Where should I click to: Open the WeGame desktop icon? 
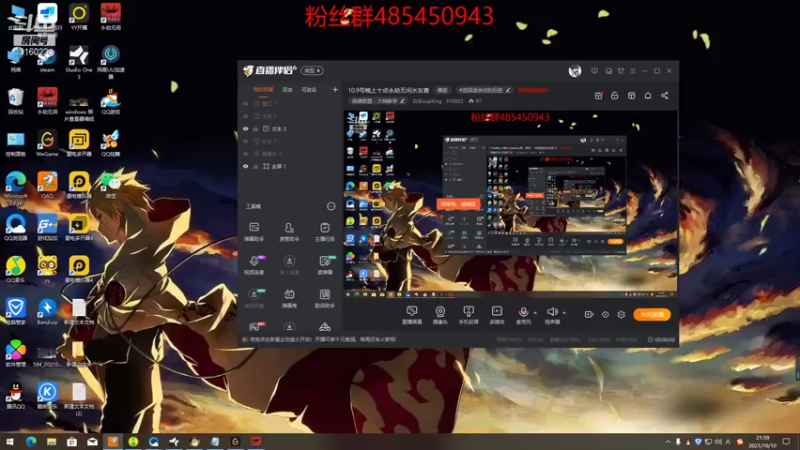(47, 143)
